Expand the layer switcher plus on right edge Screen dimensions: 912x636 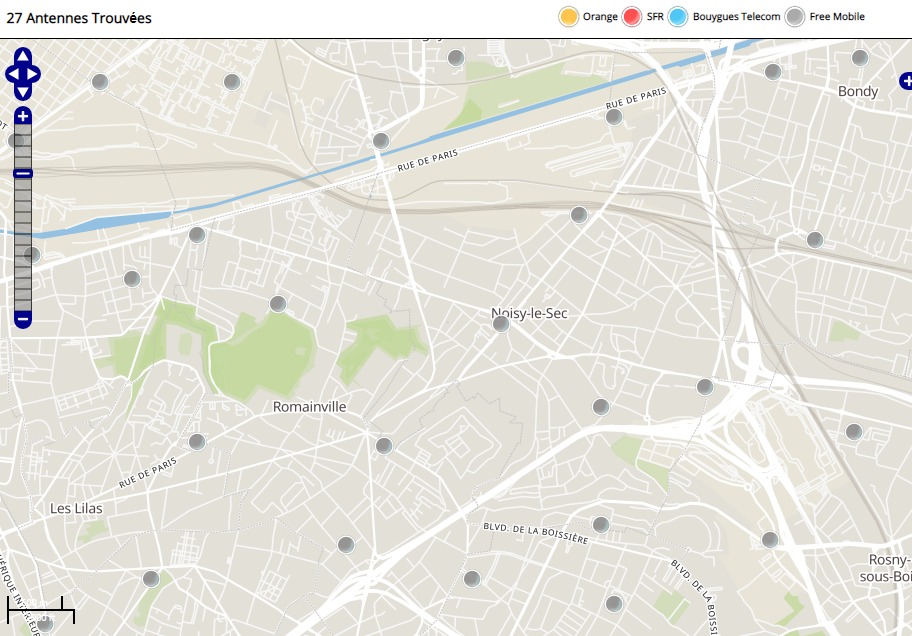906,80
